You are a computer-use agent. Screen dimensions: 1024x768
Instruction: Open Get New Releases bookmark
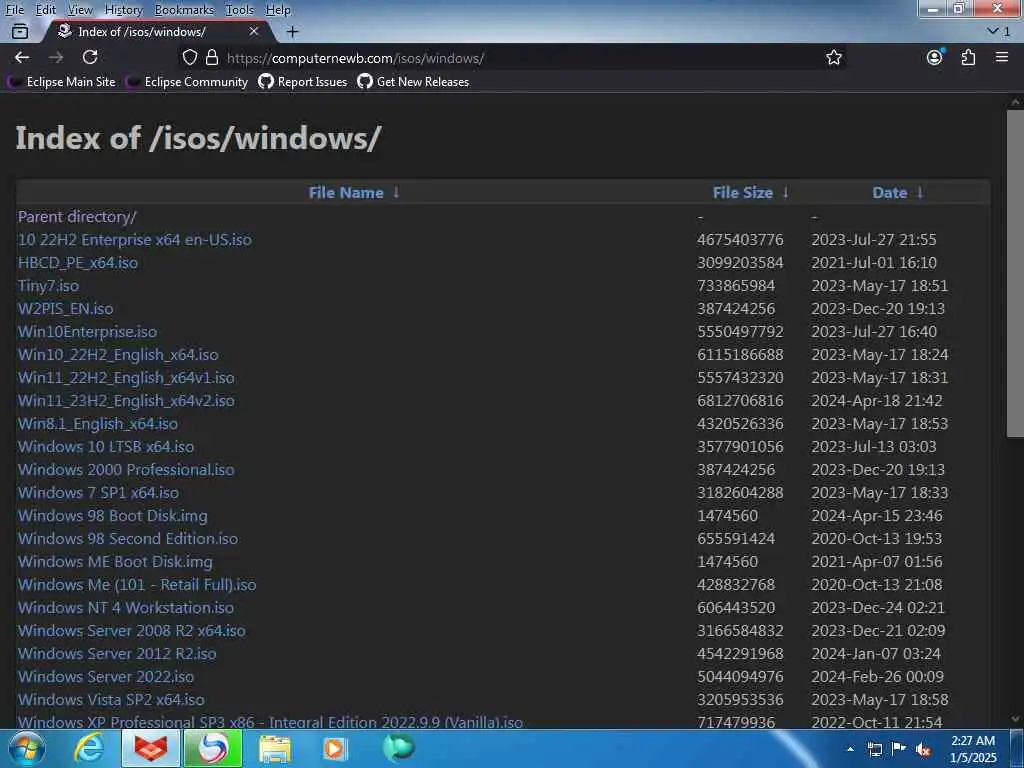point(413,82)
